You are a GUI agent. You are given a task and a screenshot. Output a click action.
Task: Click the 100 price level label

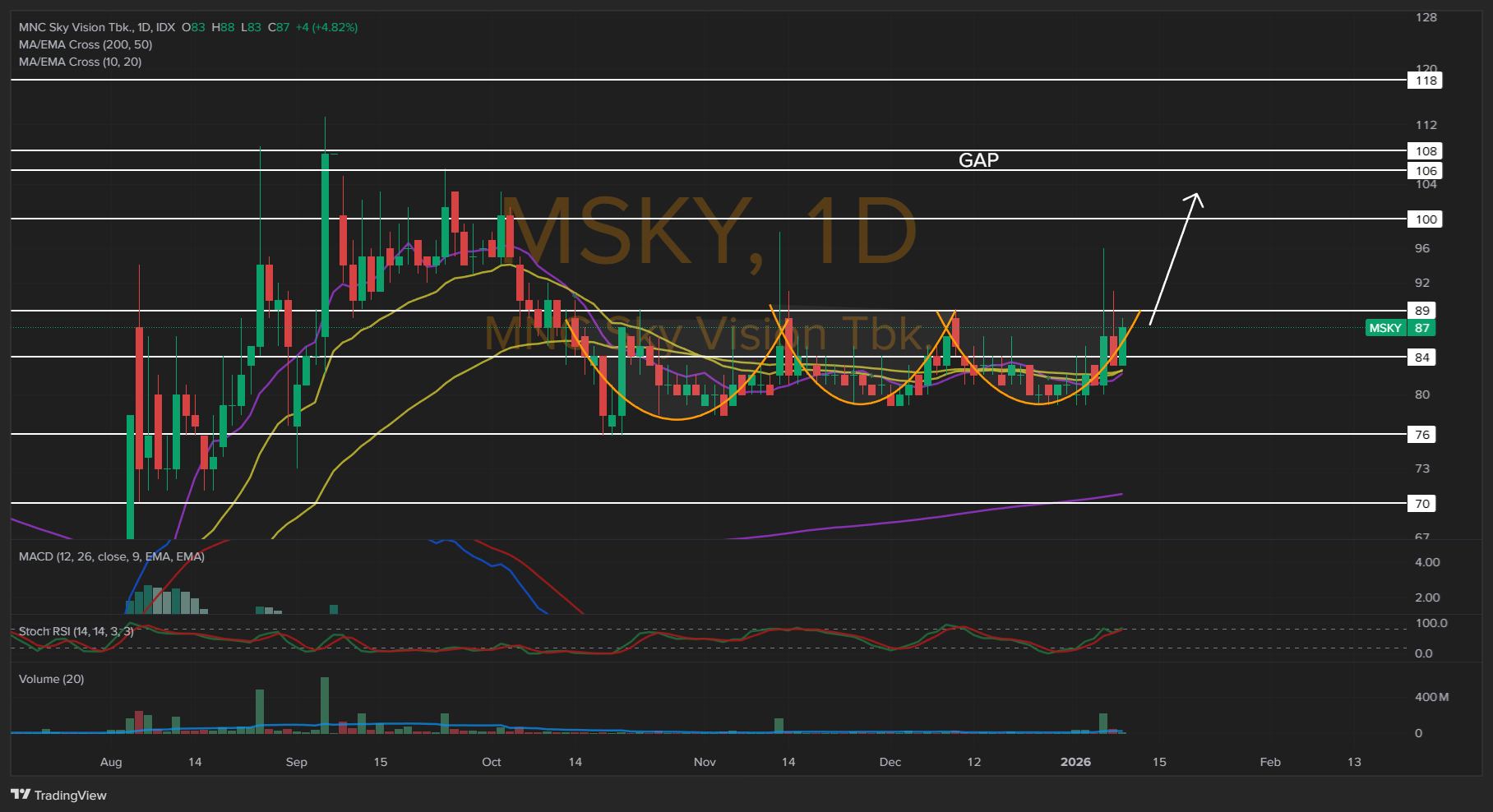pos(1425,219)
